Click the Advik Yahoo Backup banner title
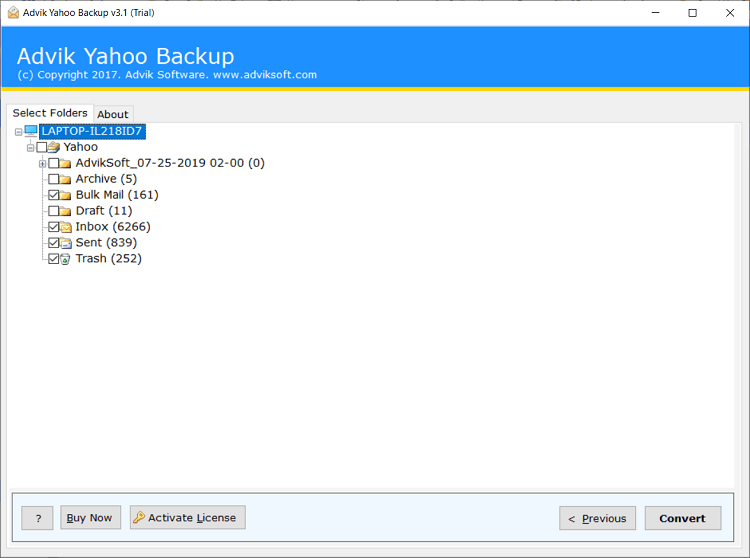 point(126,56)
